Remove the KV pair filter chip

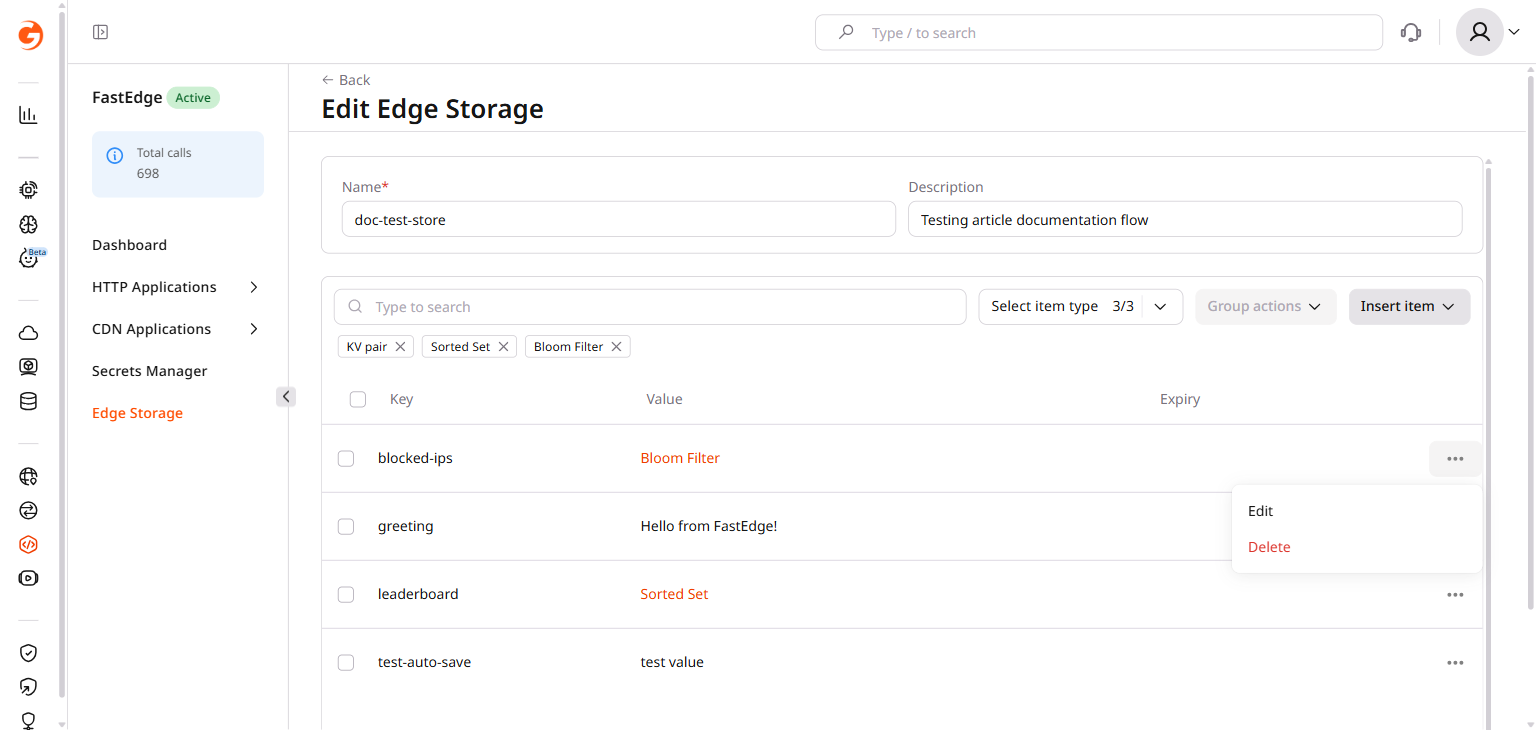[400, 347]
